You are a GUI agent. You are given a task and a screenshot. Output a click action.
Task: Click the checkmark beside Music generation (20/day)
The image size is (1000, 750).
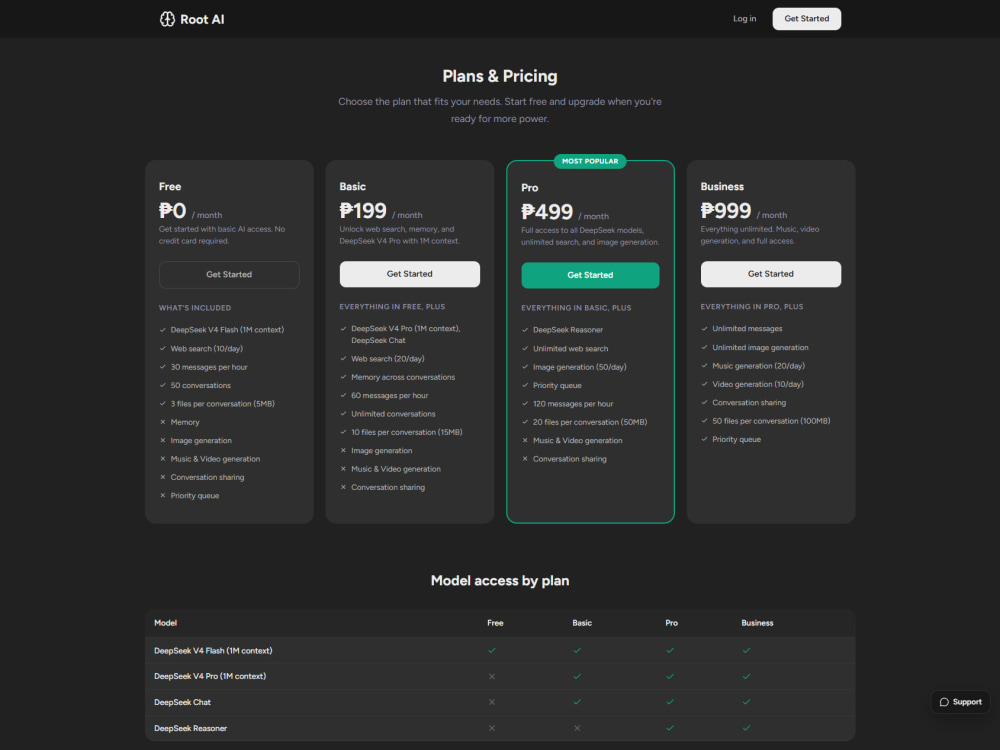[x=704, y=365]
